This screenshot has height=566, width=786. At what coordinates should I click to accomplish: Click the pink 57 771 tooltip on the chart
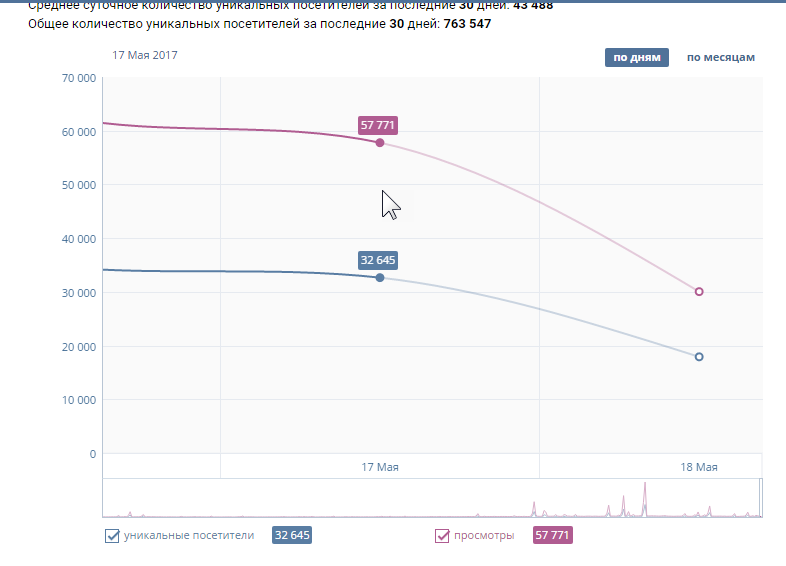tap(379, 126)
